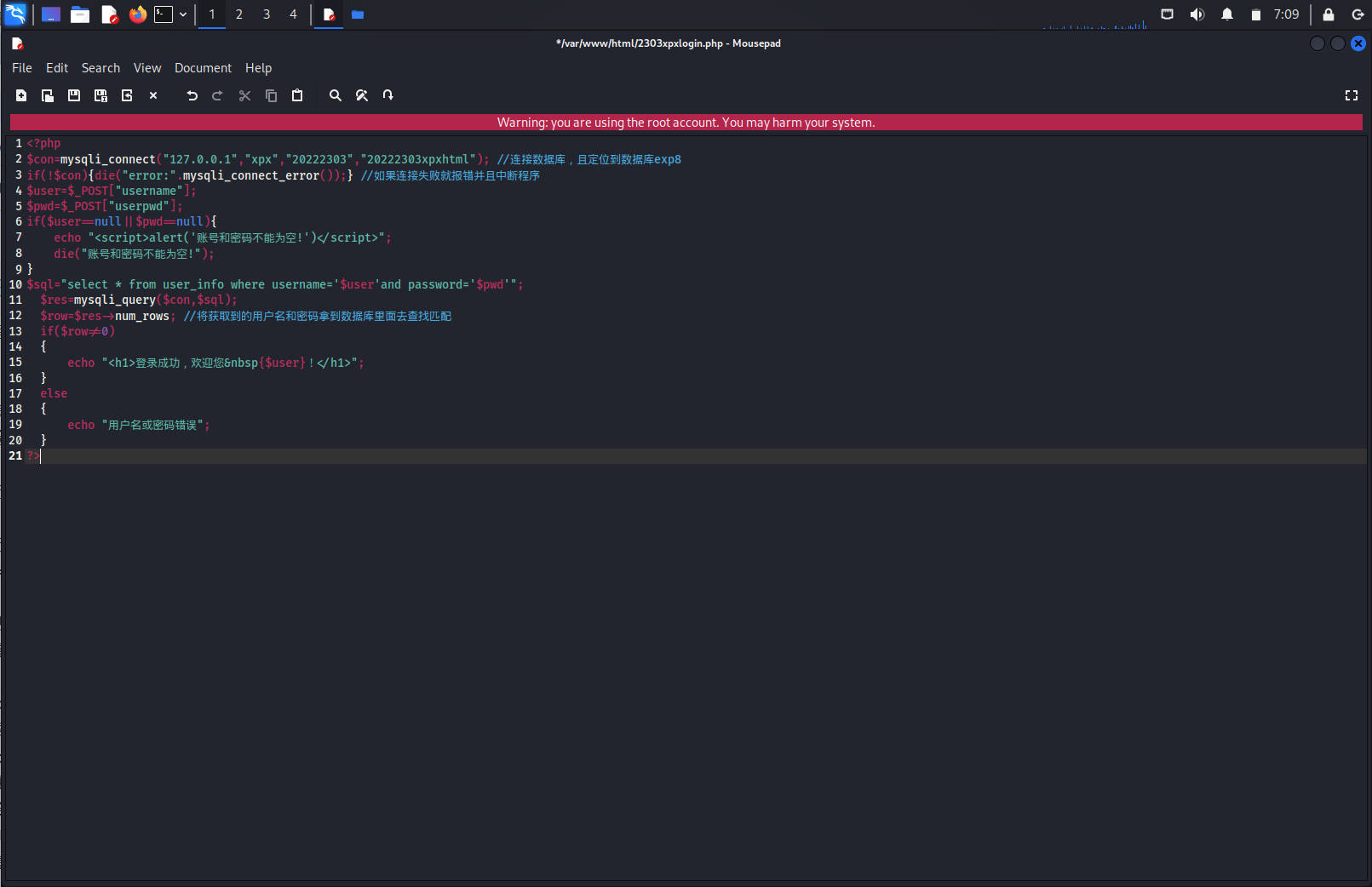Close the current document tab icon
The height and width of the screenshot is (887, 1372).
[x=153, y=95]
